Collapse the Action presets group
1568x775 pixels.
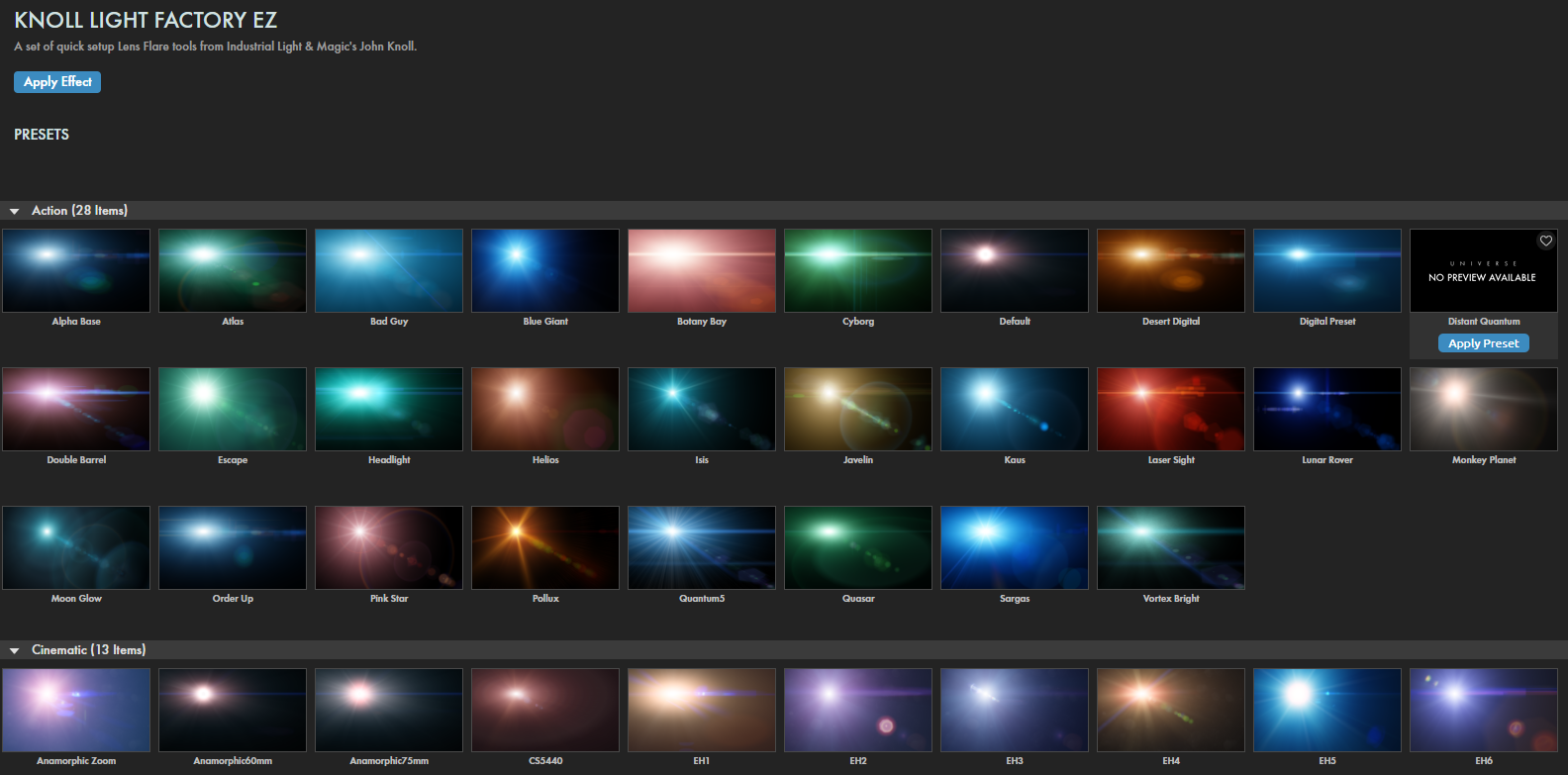click(15, 211)
